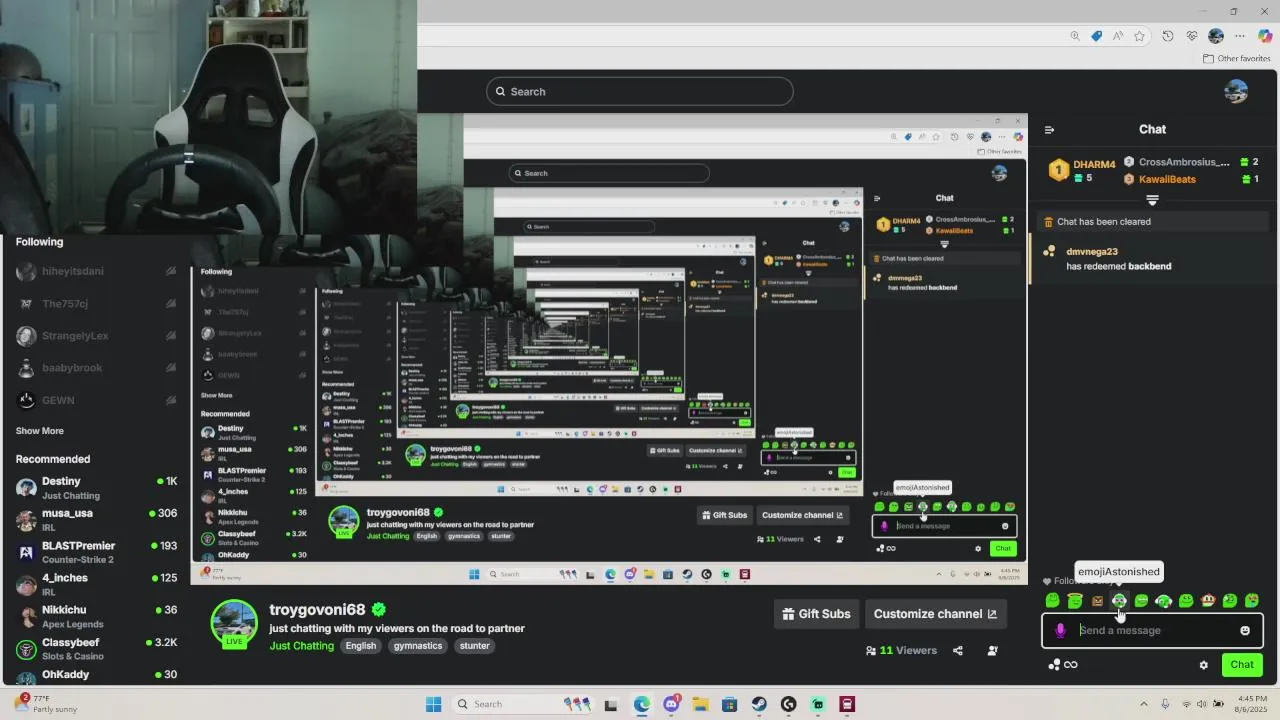Open OhKaddy recommended channel
The height and width of the screenshot is (720, 1280).
pos(97,675)
